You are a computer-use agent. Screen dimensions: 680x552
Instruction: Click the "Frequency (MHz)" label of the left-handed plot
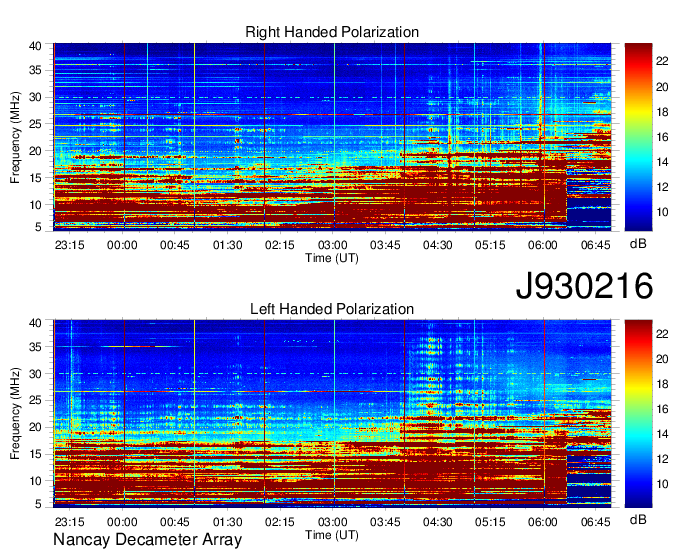pyautogui.click(x=15, y=414)
